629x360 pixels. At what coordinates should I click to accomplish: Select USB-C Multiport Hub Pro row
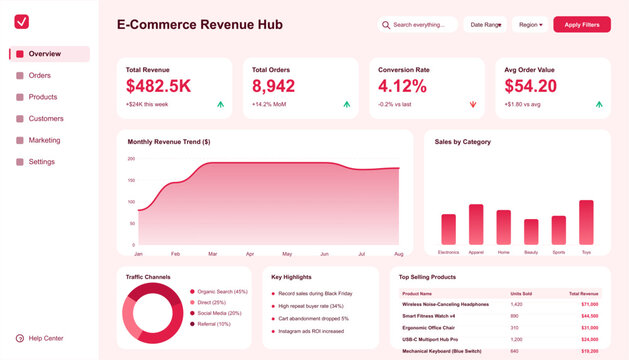[500, 340]
